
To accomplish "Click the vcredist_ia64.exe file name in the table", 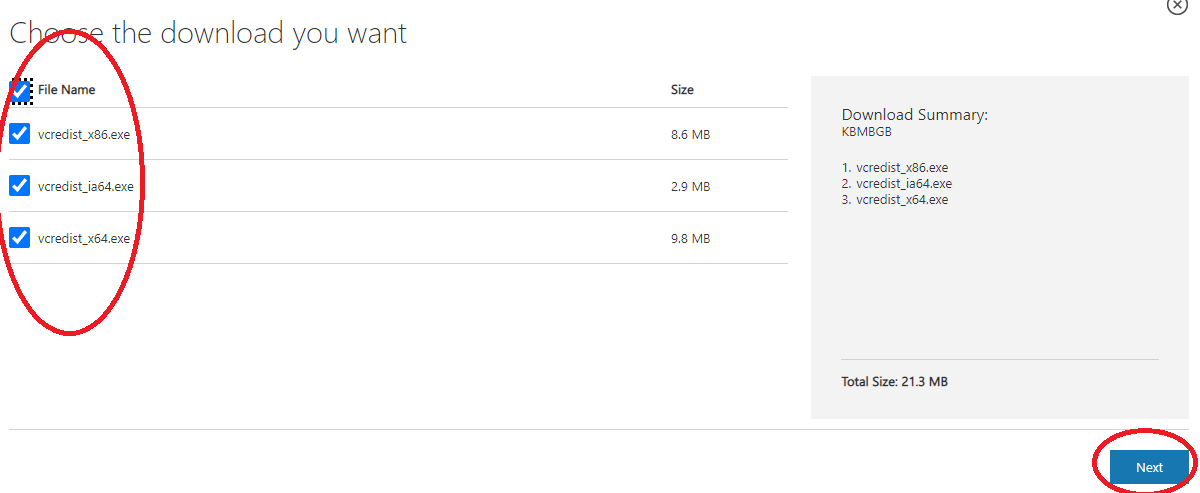I will tap(86, 187).
